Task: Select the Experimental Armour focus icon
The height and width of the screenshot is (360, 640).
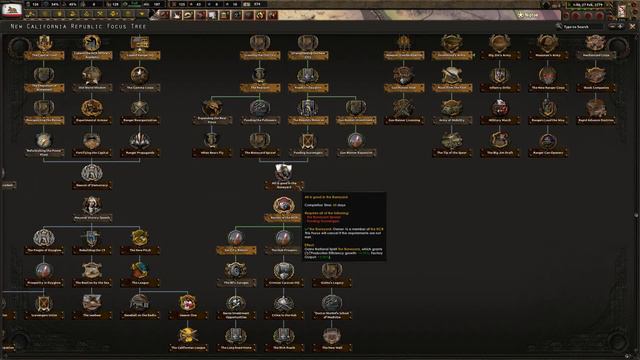Action: [x=91, y=108]
